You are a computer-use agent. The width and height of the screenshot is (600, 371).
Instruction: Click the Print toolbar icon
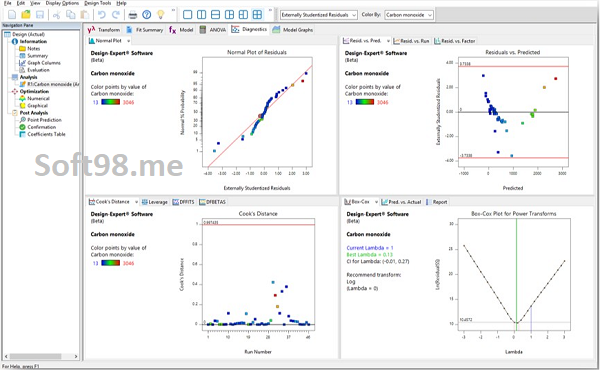point(132,15)
